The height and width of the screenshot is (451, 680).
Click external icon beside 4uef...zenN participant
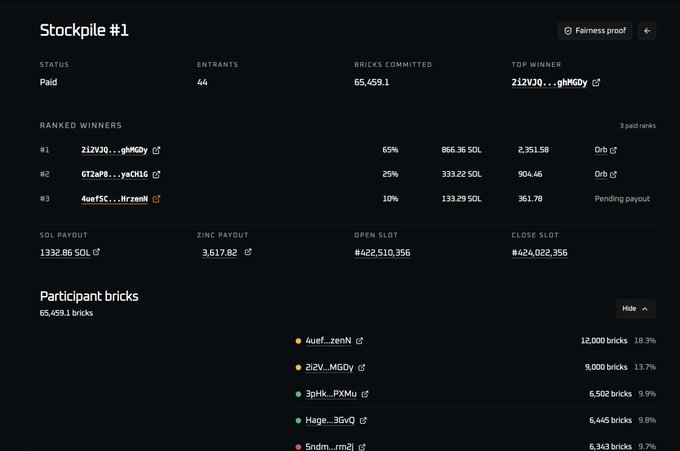[360, 341]
